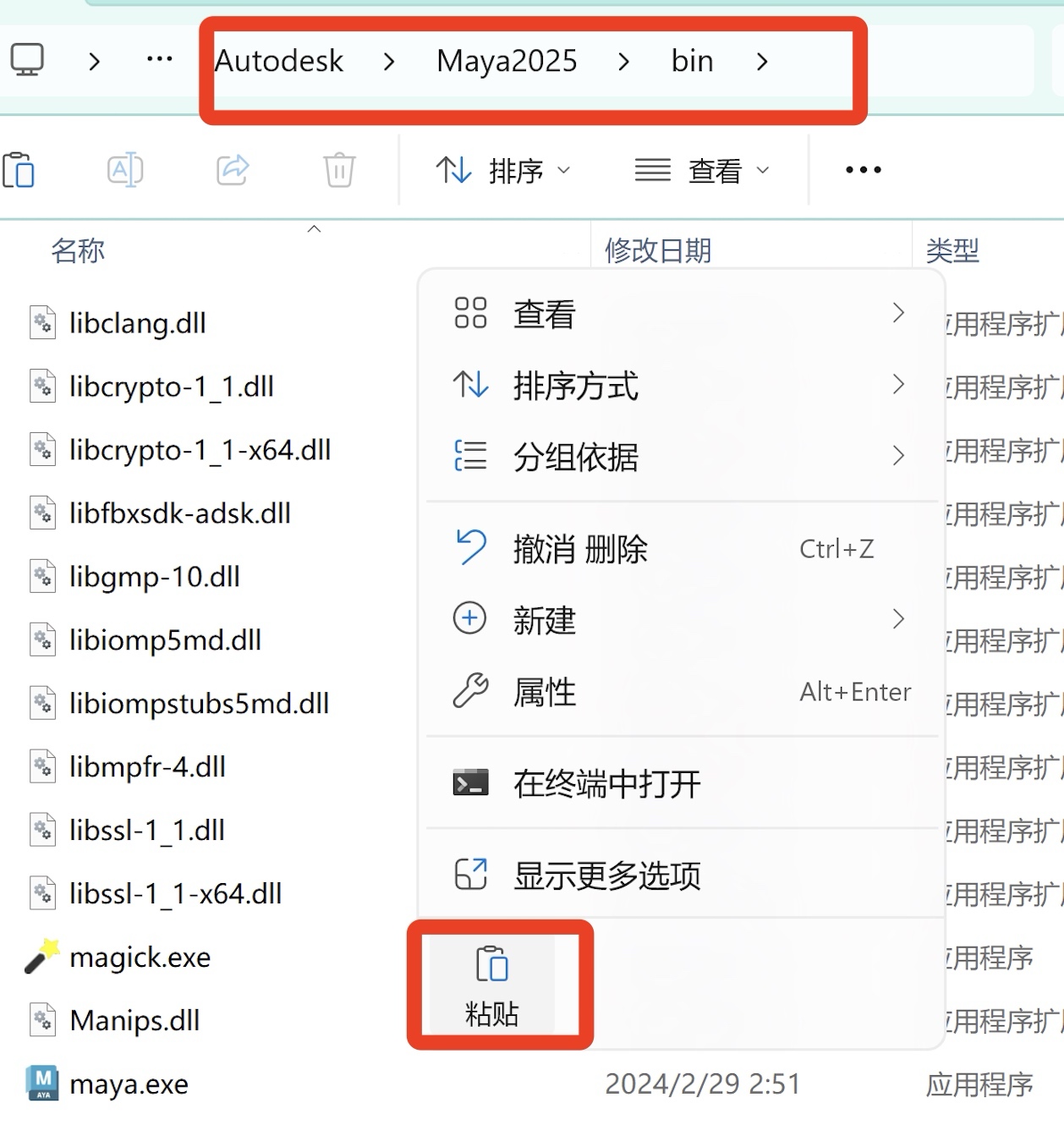The height and width of the screenshot is (1147, 1064).
Task: Click the This PC monitor icon
Action: 27,60
